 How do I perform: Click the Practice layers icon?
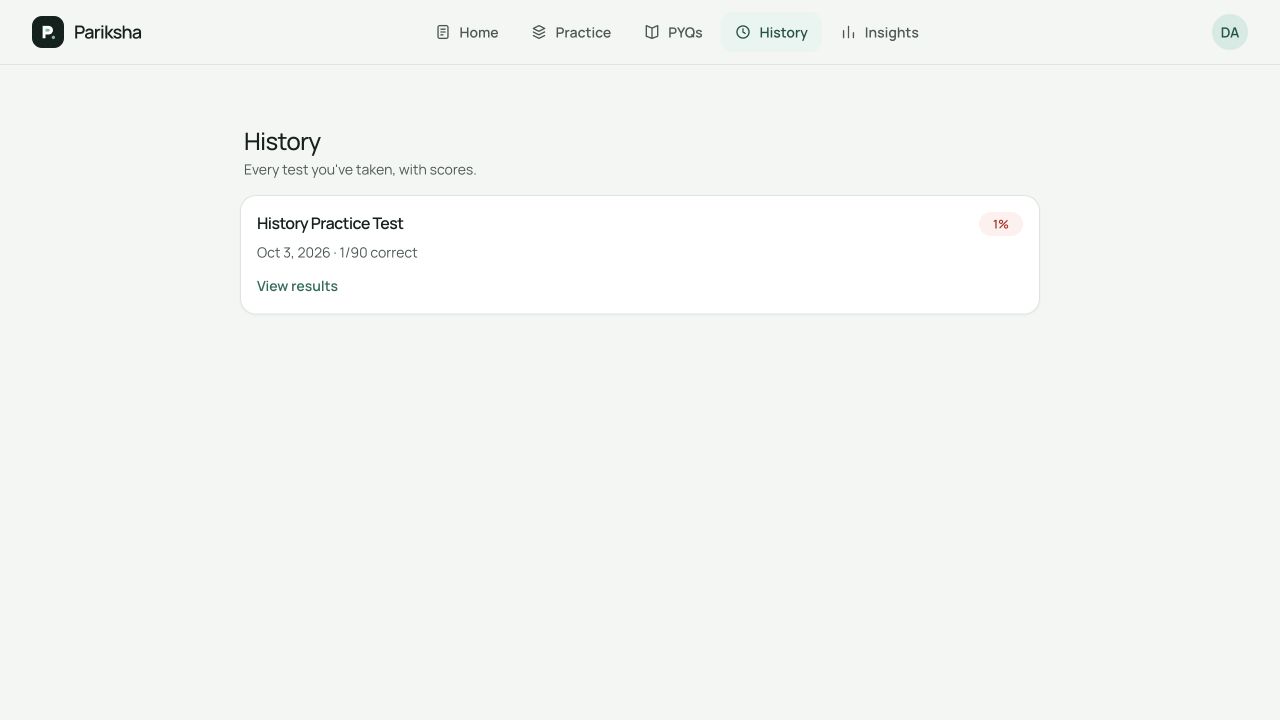tap(539, 32)
